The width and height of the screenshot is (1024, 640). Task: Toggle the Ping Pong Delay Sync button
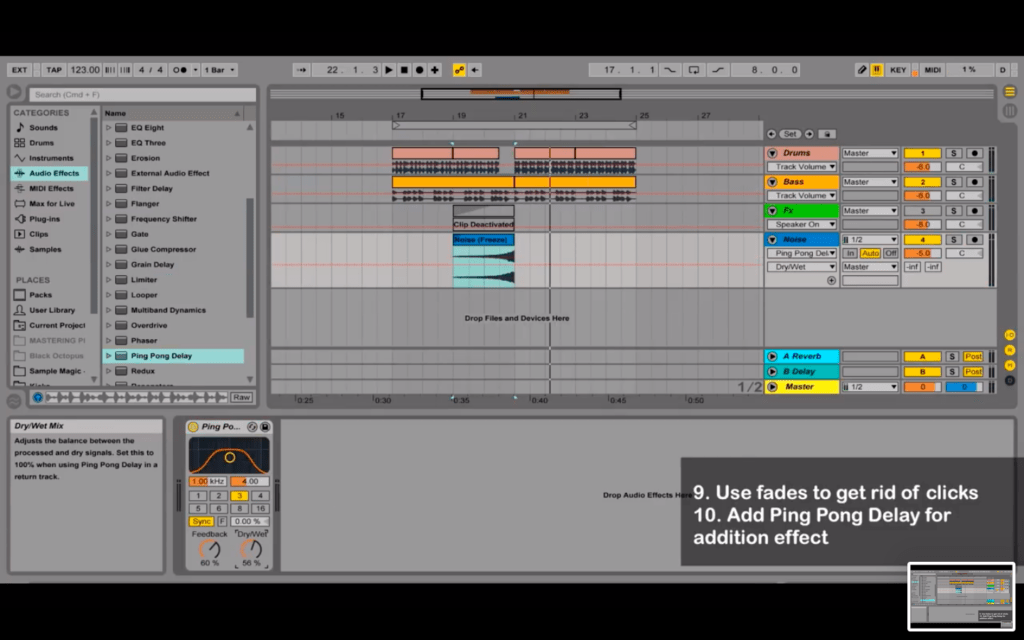[x=201, y=521]
